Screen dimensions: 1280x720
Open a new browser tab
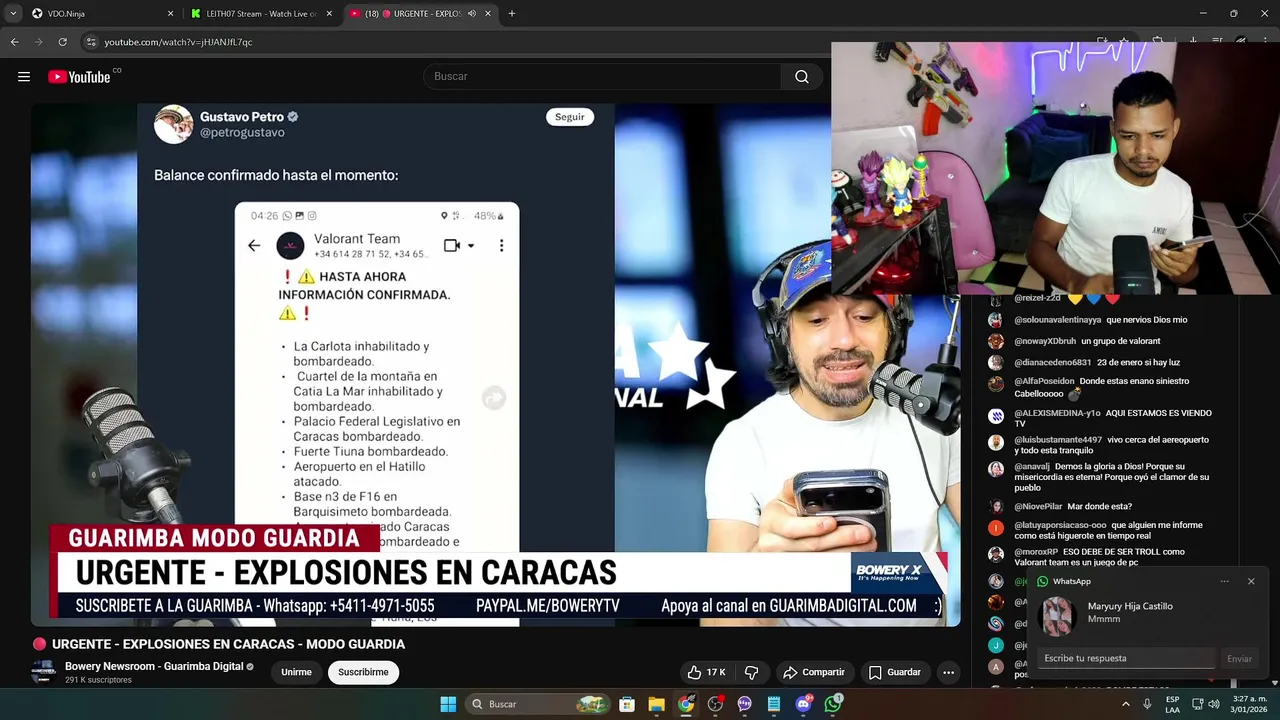point(512,14)
